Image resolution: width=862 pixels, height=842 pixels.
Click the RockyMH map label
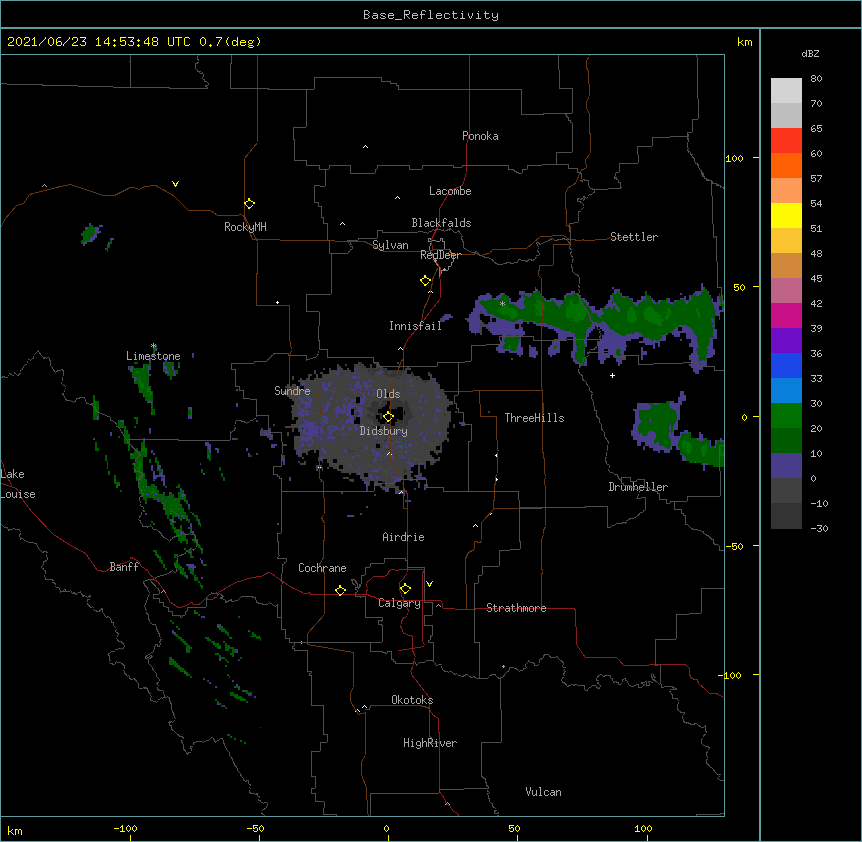(x=245, y=227)
